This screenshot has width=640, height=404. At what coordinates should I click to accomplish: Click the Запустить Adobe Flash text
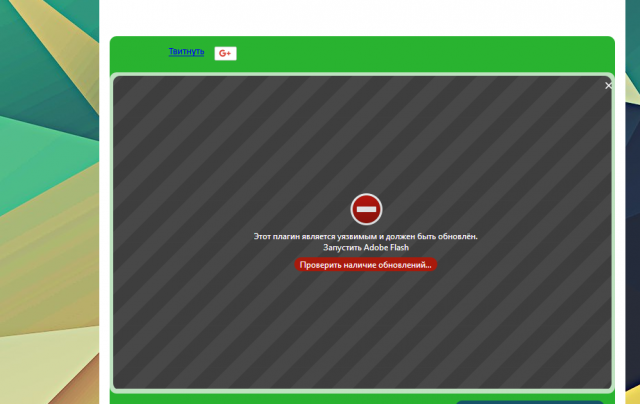pyautogui.click(x=365, y=247)
